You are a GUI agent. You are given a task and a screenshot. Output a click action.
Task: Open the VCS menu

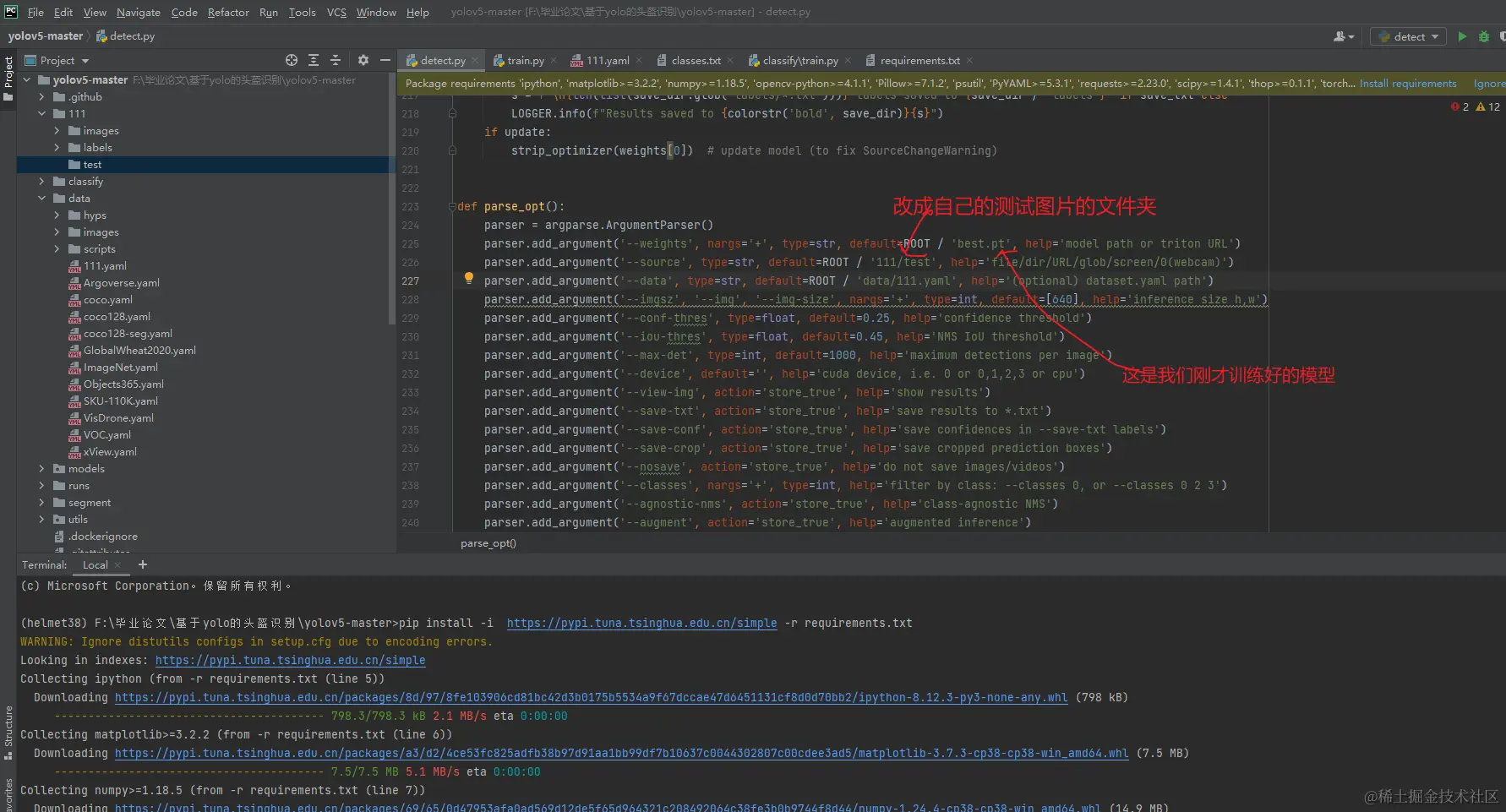[336, 12]
